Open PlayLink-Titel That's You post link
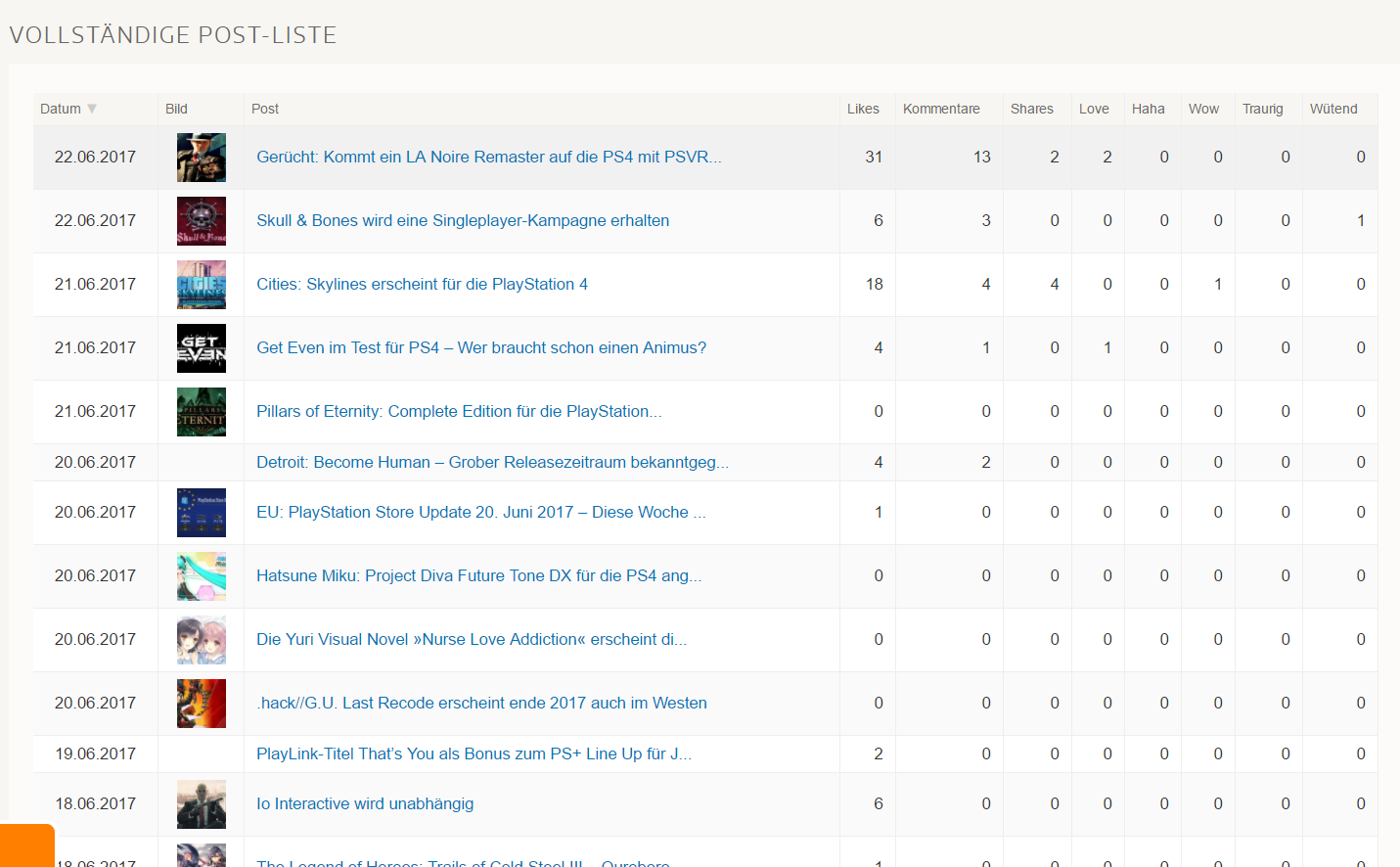 click(474, 753)
